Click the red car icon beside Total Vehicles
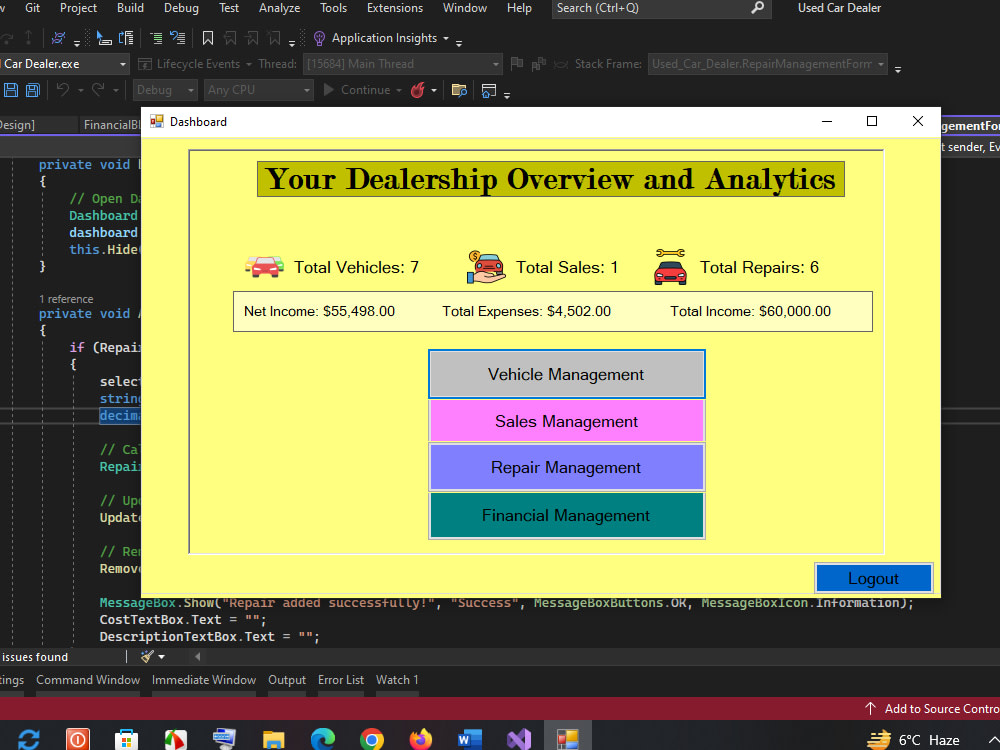Image resolution: width=1000 pixels, height=750 pixels. 264,267
